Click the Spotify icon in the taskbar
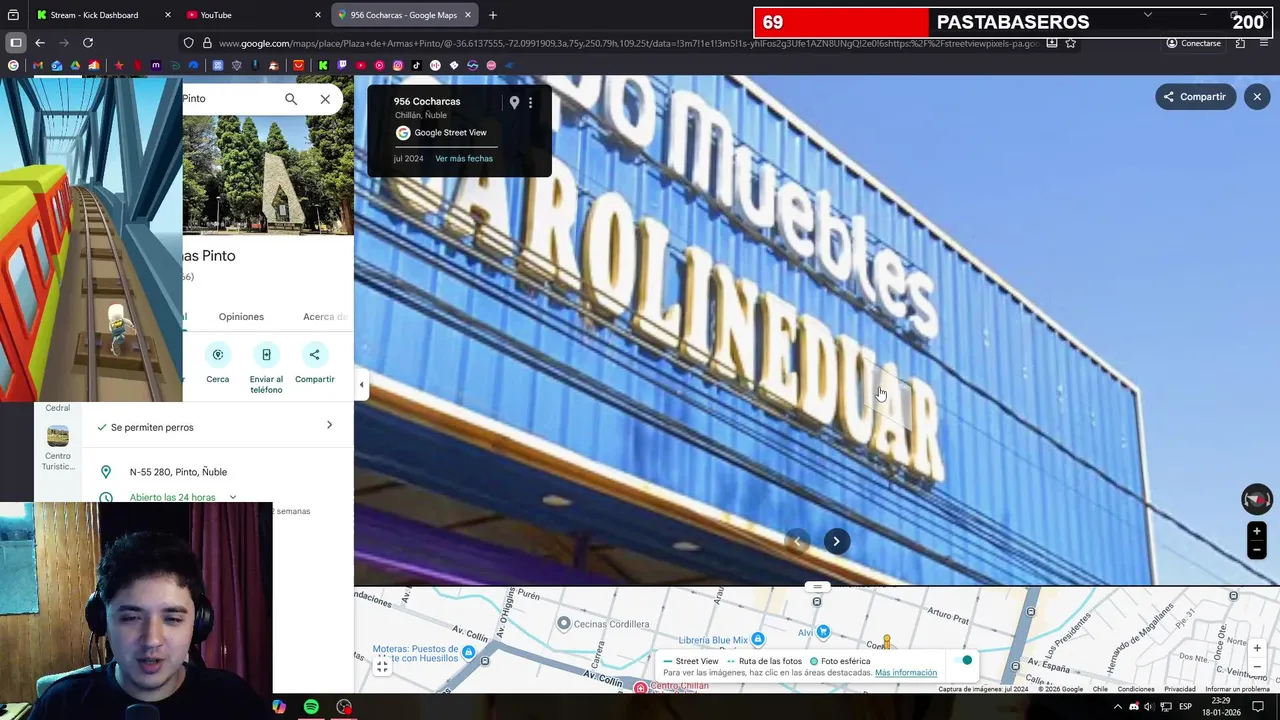 tap(311, 707)
